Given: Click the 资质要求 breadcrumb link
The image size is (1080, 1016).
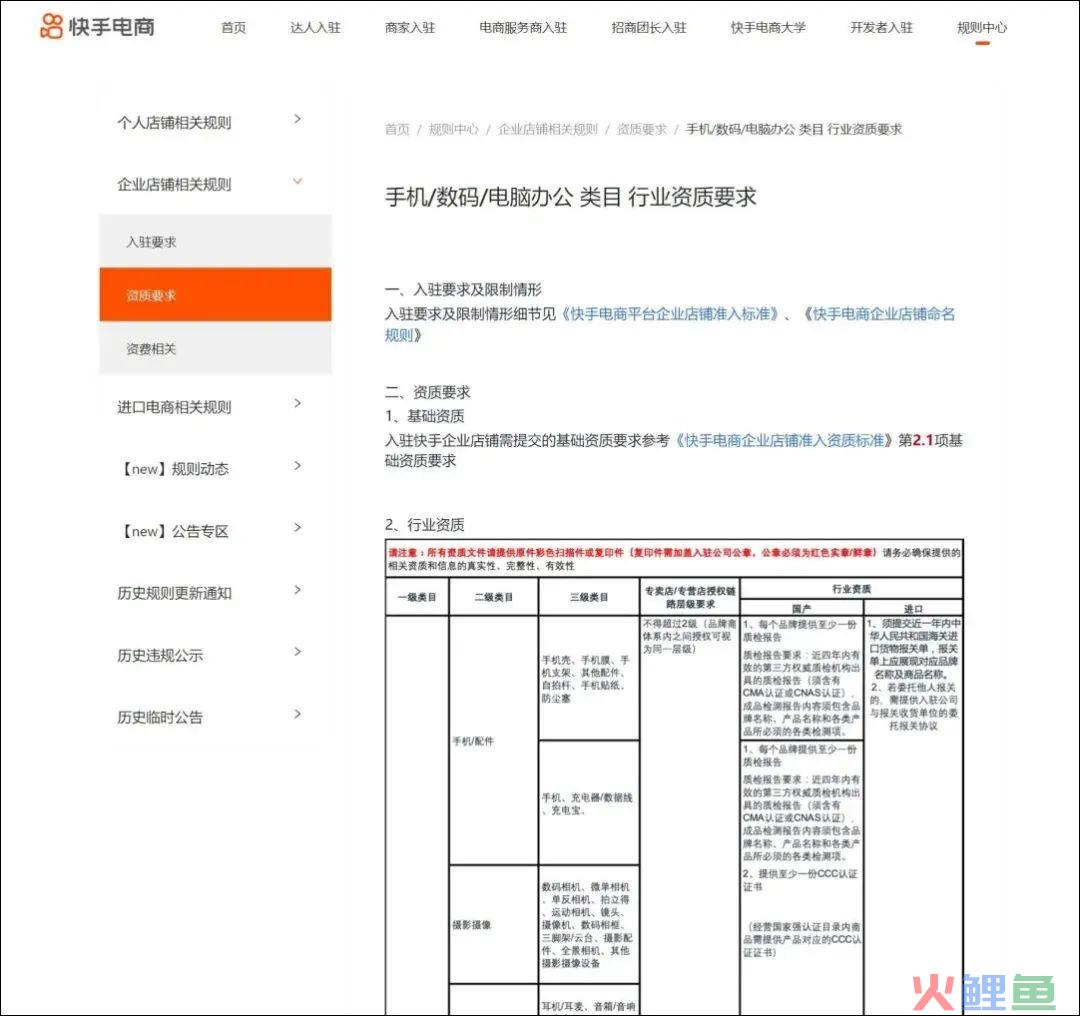Looking at the screenshot, I should 641,129.
